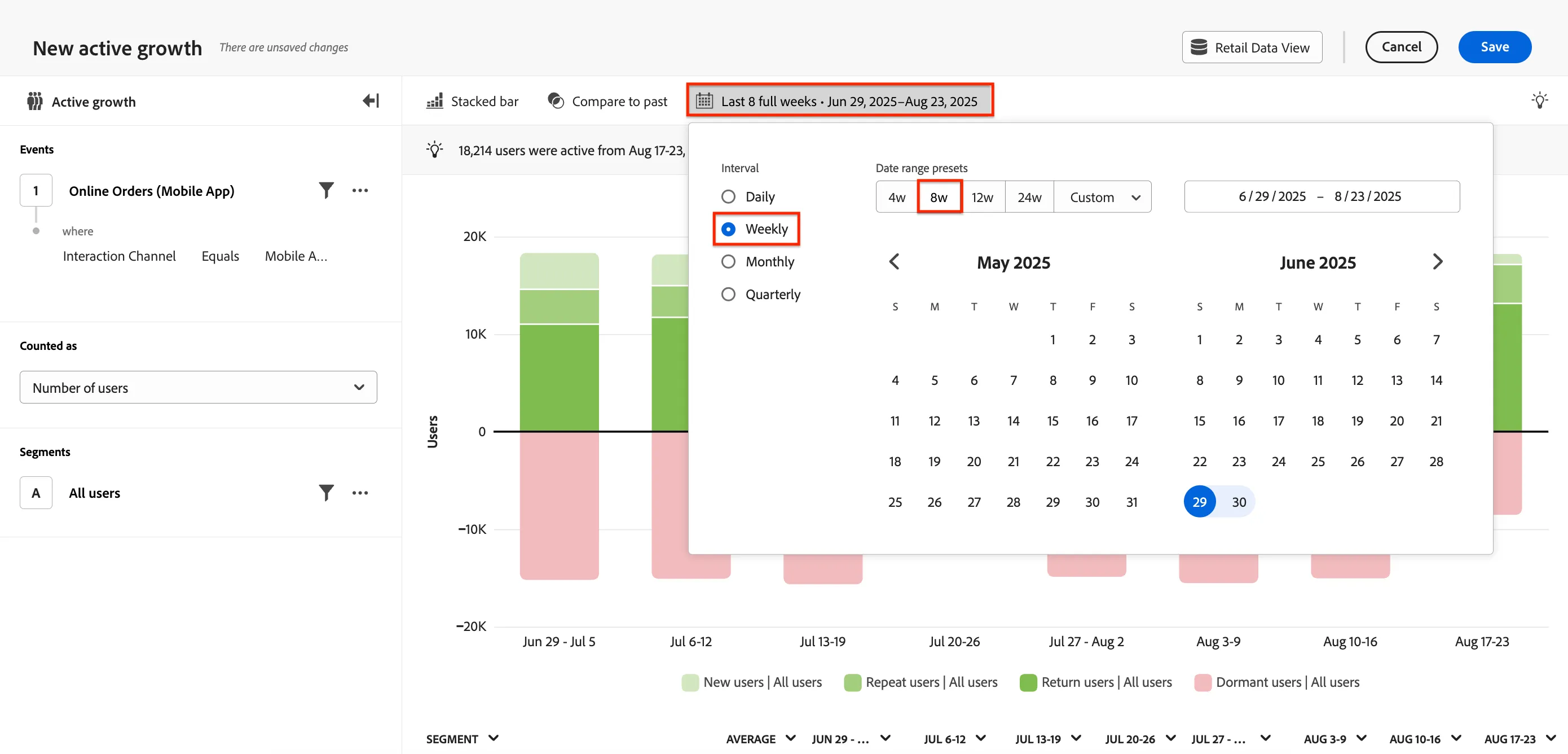
Task: Click the Retail Data View database icon
Action: (1199, 47)
